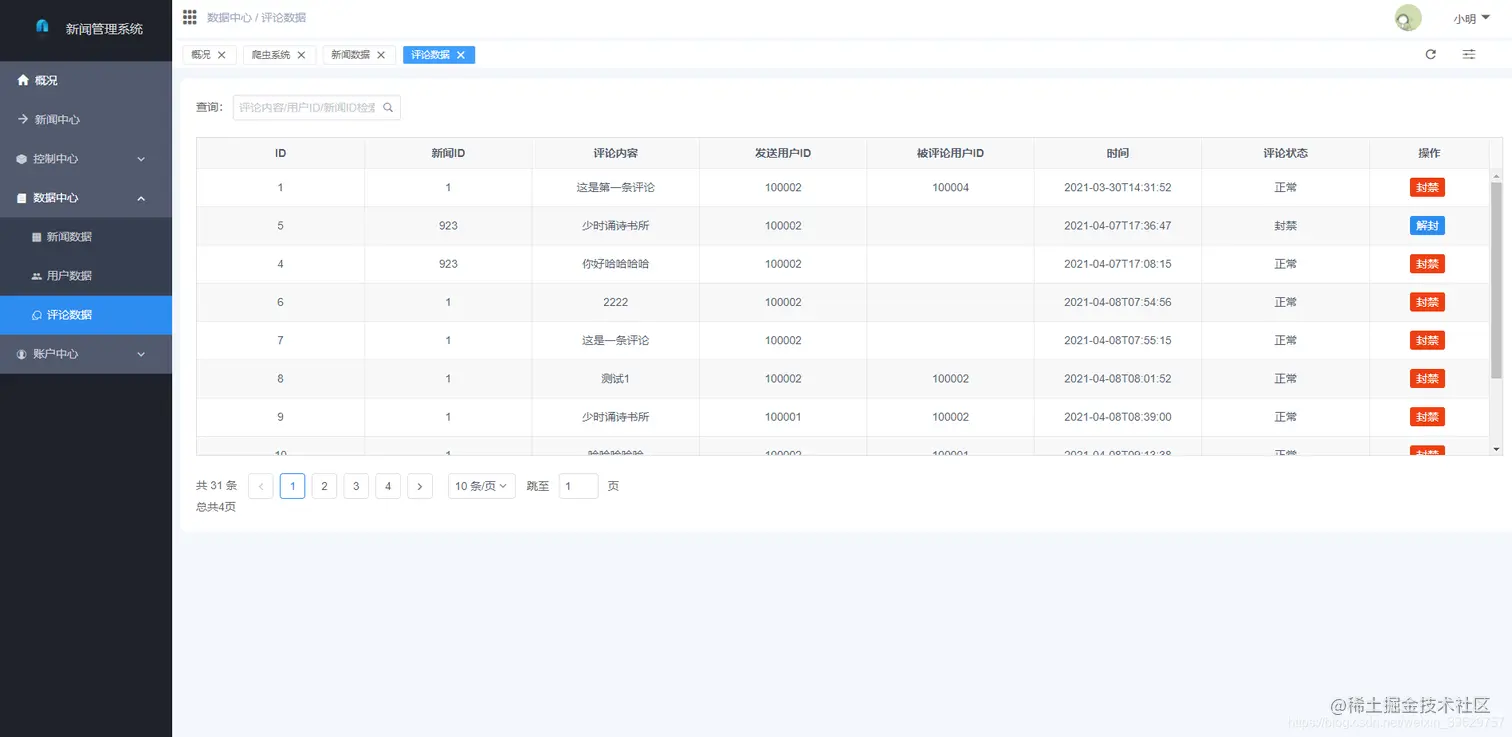This screenshot has height=737, width=1512.
Task: Open the 10 条/页 page size dropdown
Action: (x=482, y=486)
